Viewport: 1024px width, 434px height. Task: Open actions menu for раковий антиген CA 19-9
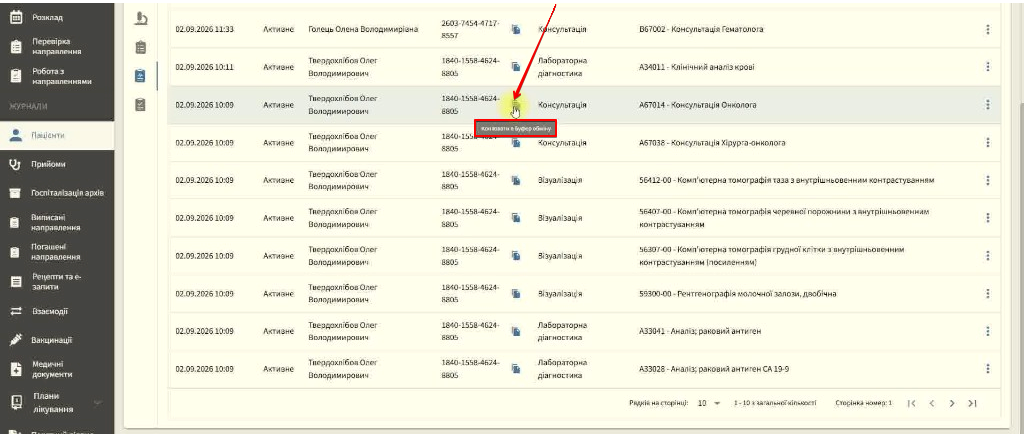pyautogui.click(x=987, y=369)
